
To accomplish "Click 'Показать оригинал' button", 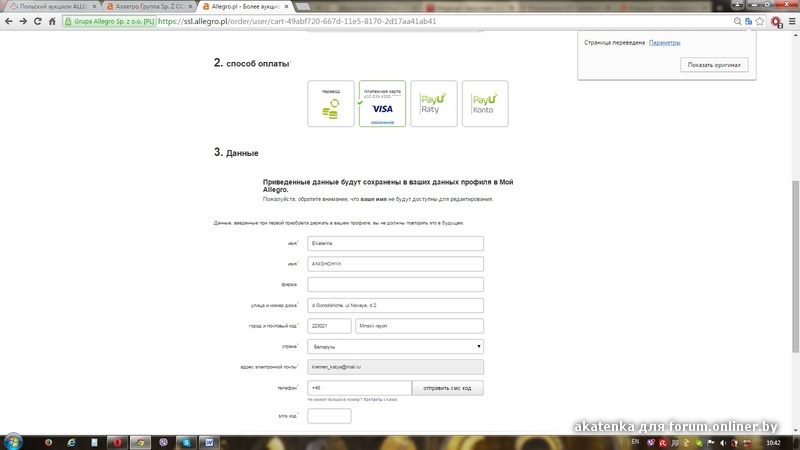I will pyautogui.click(x=714, y=65).
